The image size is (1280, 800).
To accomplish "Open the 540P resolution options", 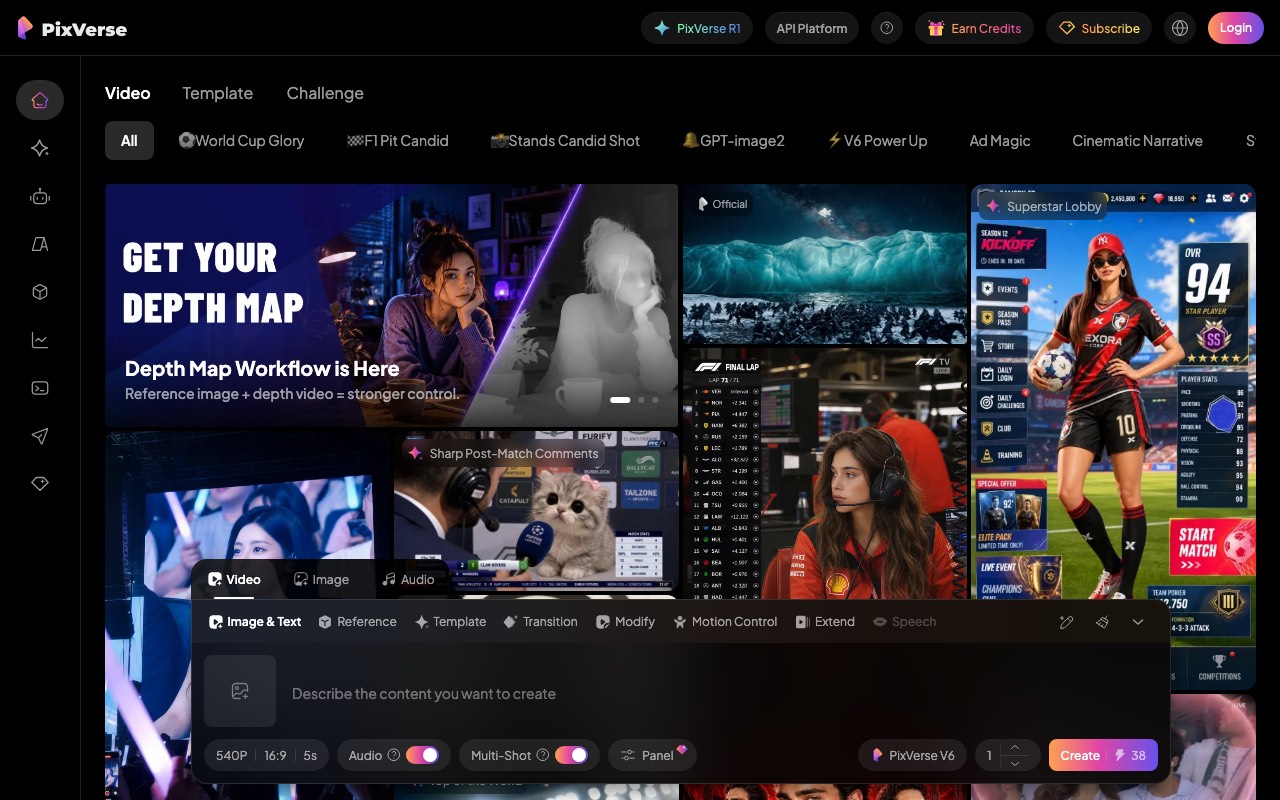I will coord(231,755).
